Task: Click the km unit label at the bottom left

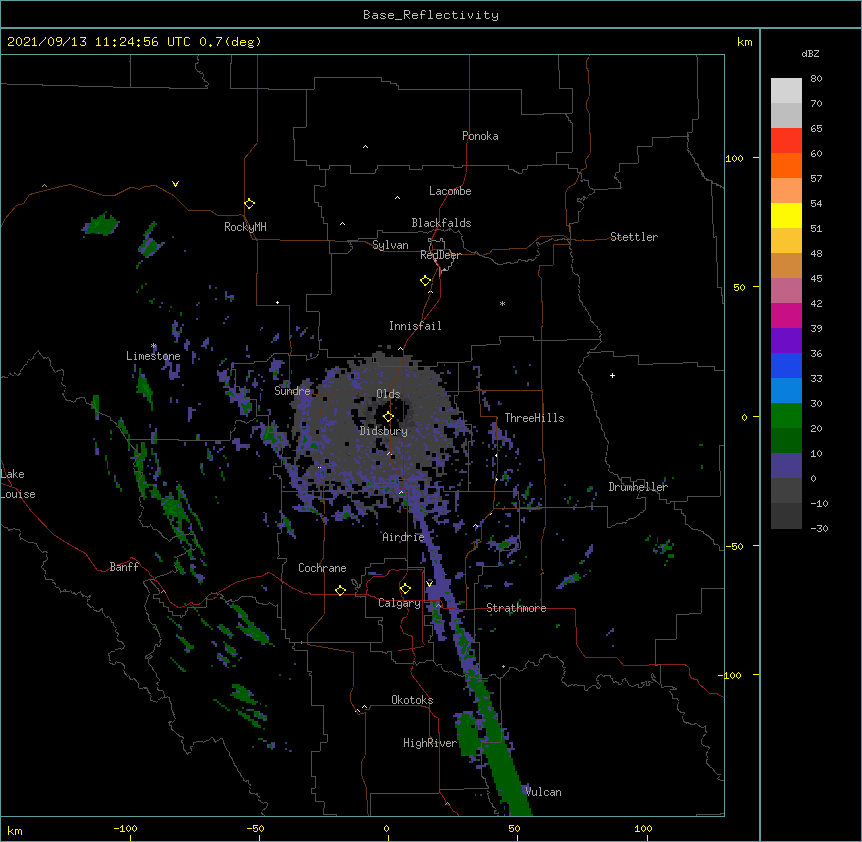Action: [x=15, y=830]
